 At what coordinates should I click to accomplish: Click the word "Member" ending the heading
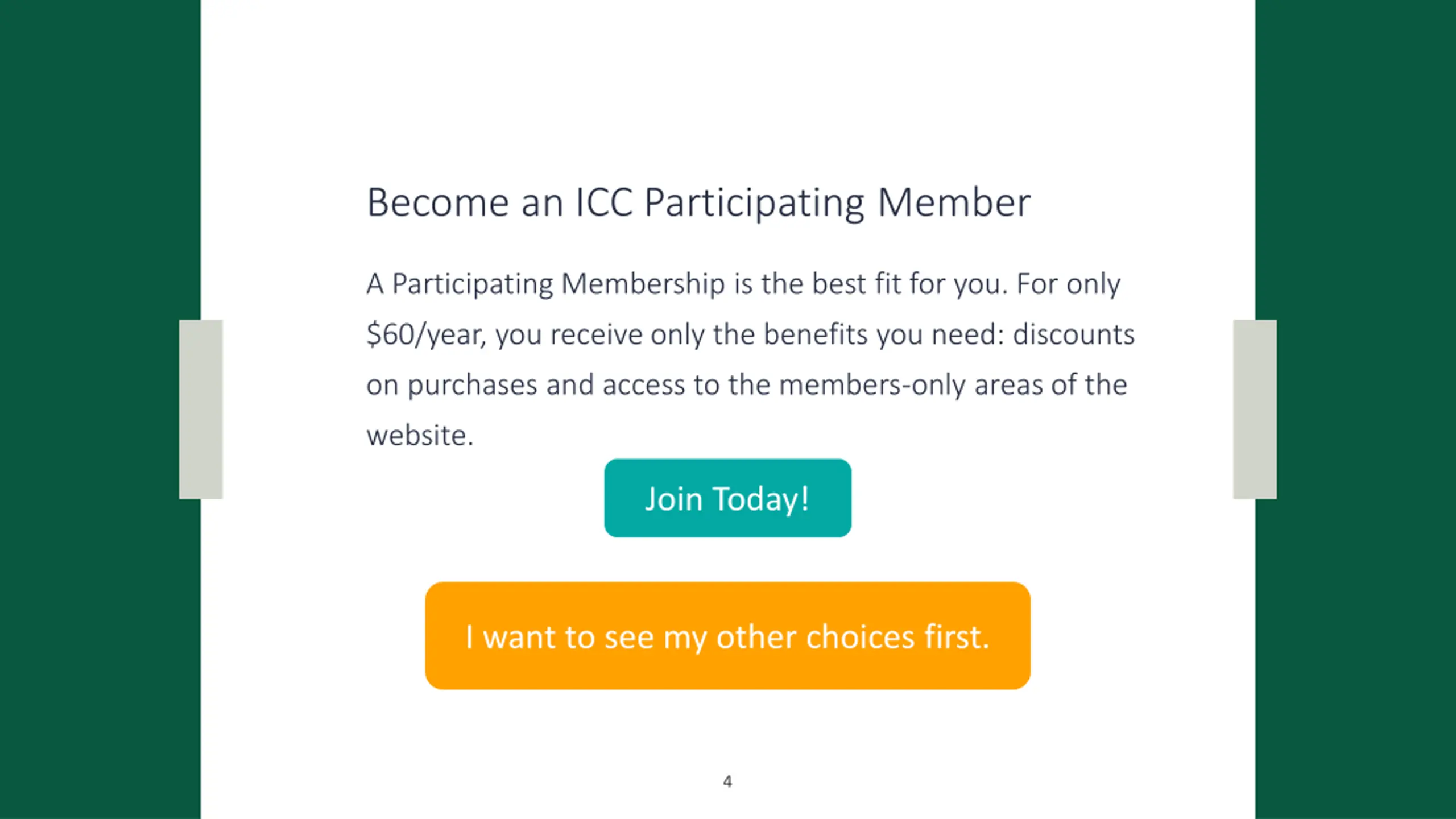tap(954, 202)
